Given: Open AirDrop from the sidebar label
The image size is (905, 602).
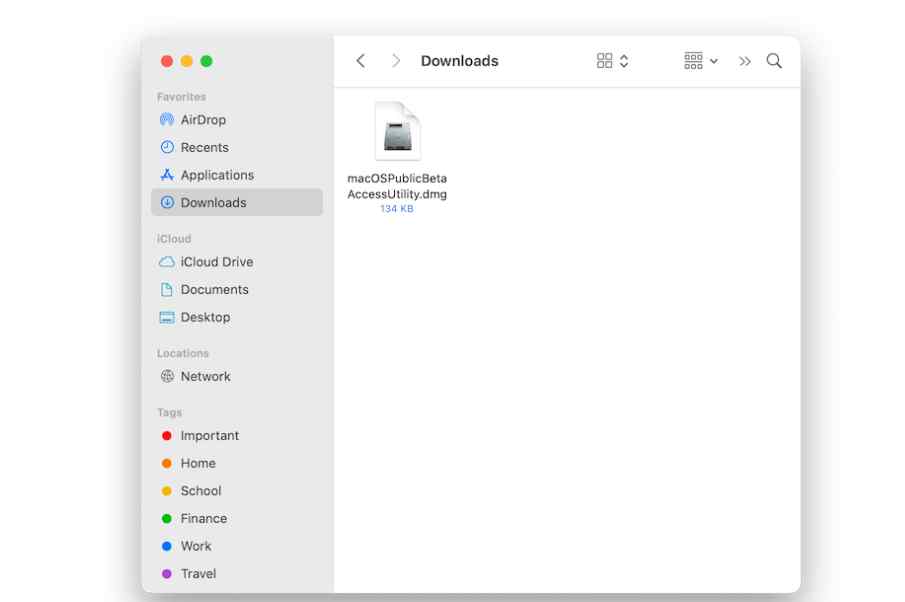Looking at the screenshot, I should click(203, 119).
